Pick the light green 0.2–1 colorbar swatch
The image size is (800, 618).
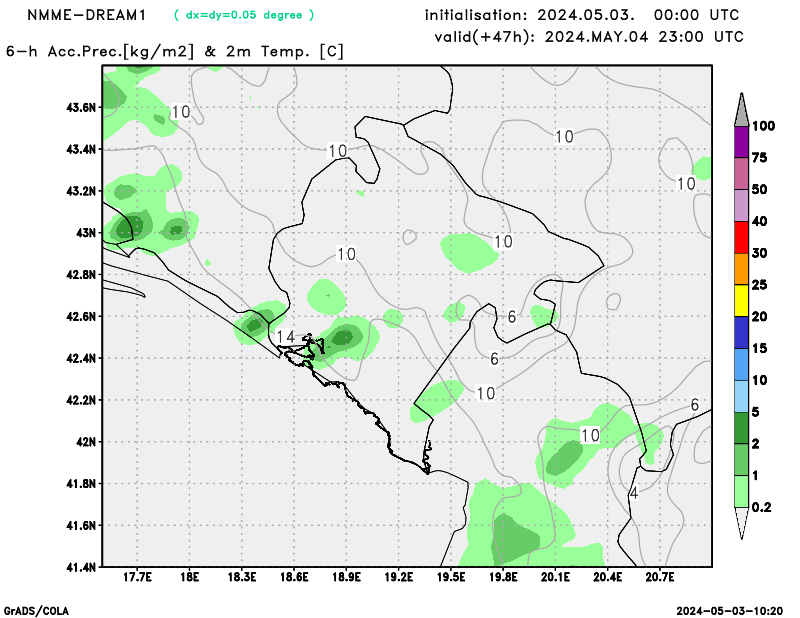pos(741,491)
